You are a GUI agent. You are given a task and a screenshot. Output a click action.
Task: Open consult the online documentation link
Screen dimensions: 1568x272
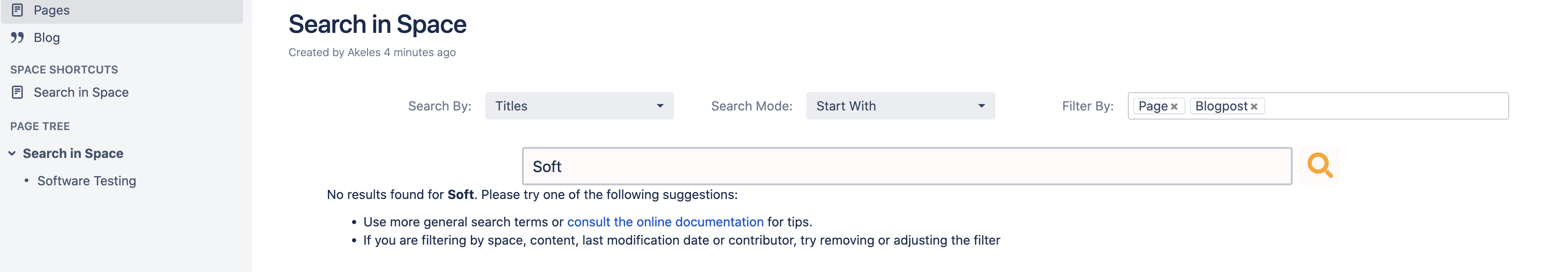[665, 222]
